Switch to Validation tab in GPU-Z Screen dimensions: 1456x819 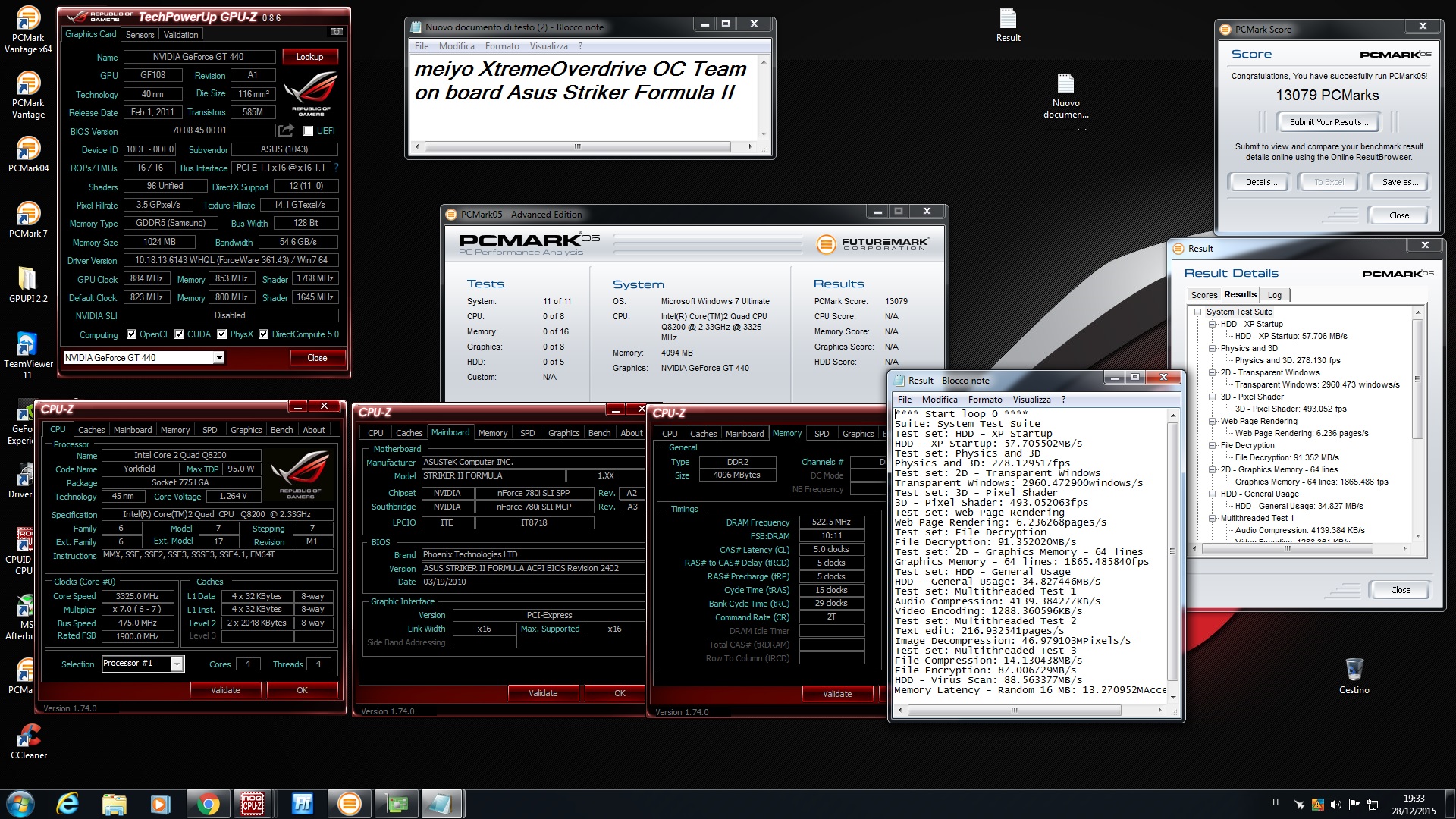pyautogui.click(x=180, y=35)
